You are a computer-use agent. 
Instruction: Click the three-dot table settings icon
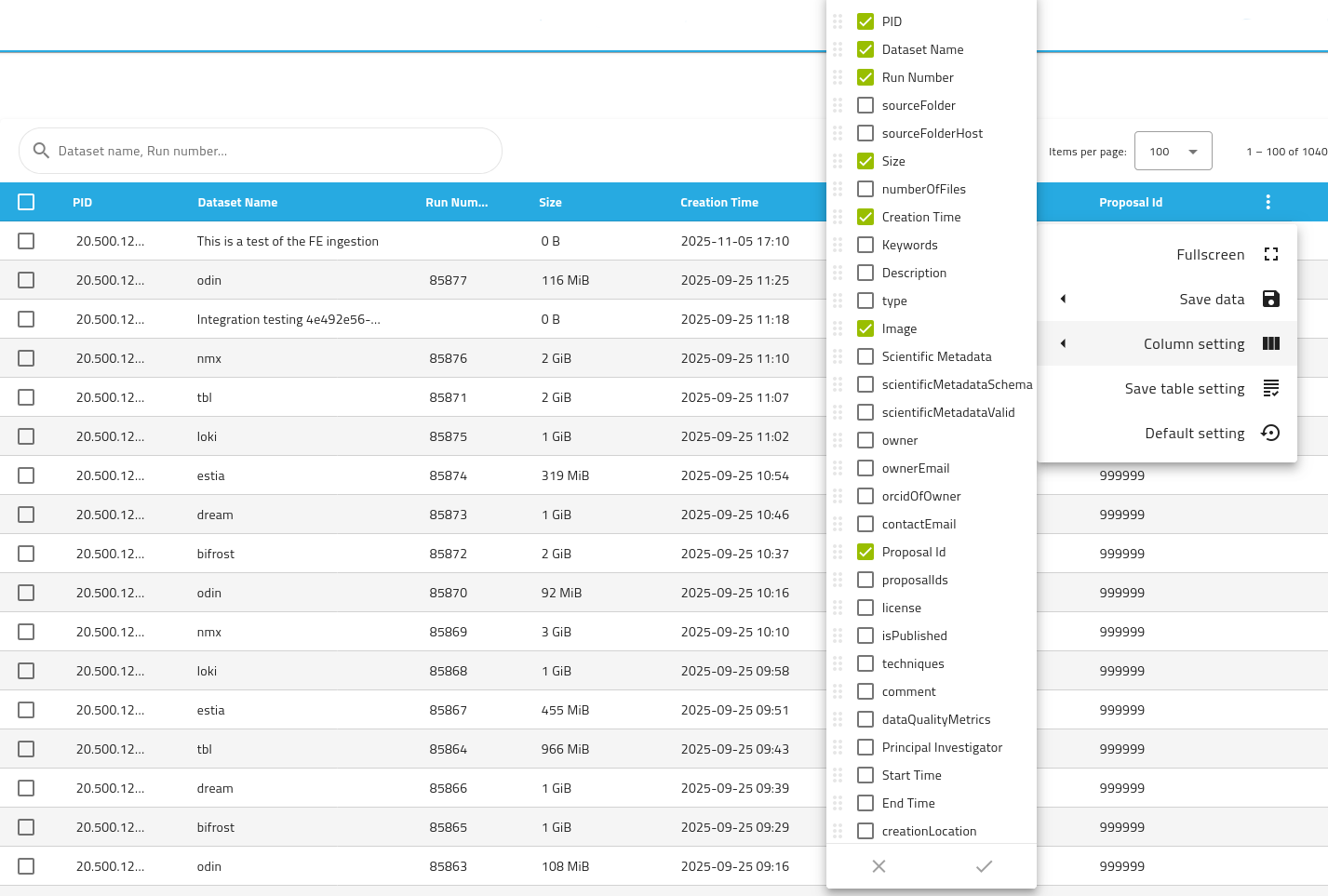[x=1268, y=202]
